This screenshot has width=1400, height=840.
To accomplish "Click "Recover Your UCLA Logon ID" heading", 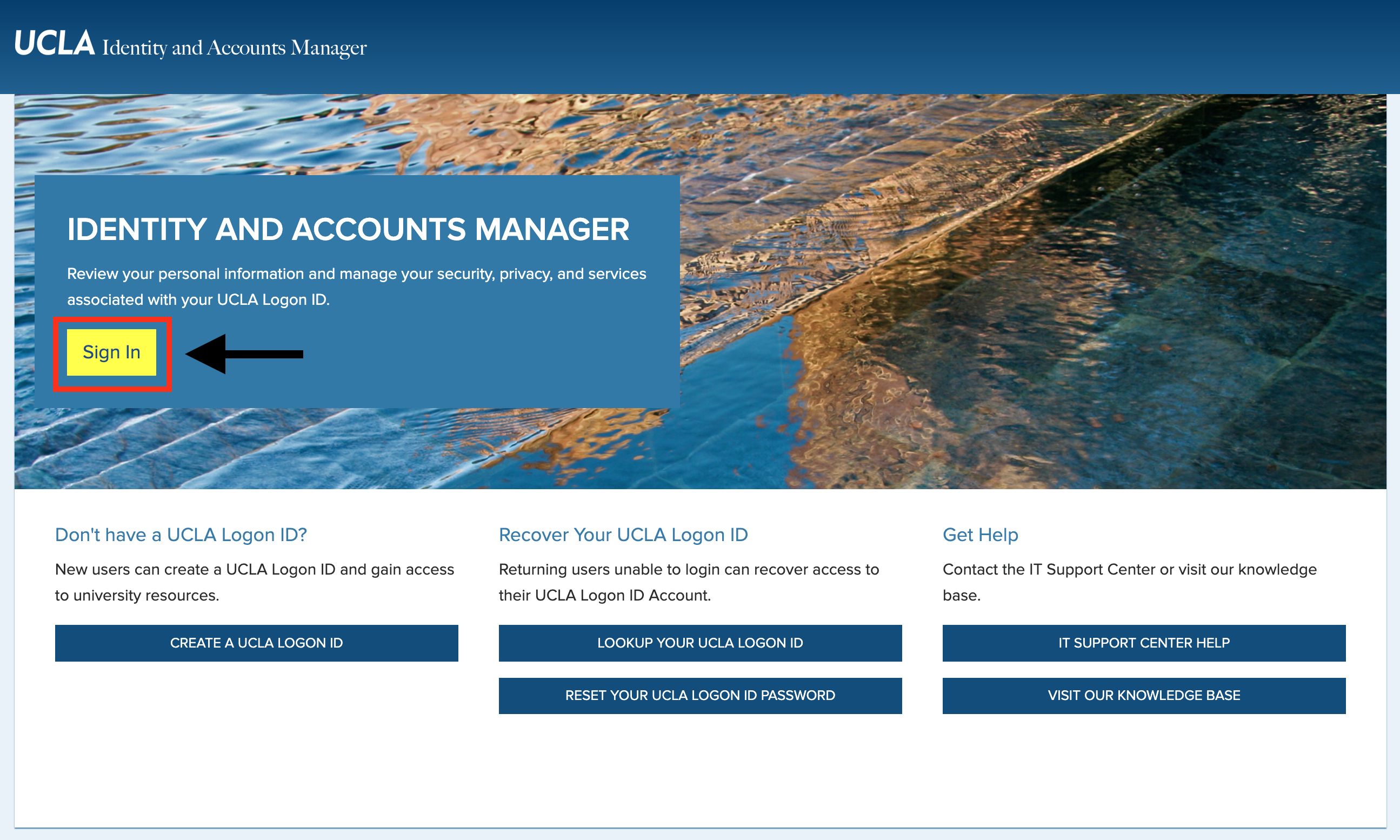I will click(623, 535).
